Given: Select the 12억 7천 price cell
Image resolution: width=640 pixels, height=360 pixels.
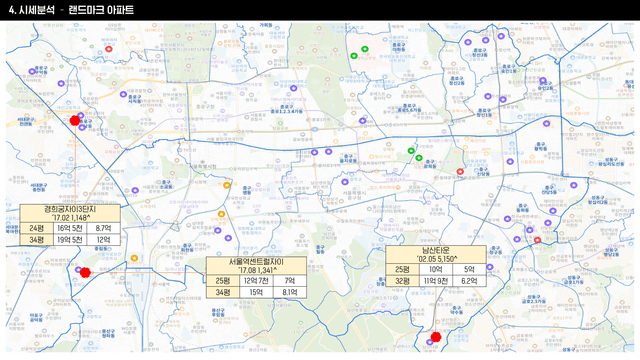Looking at the screenshot, I should pyautogui.click(x=256, y=281).
